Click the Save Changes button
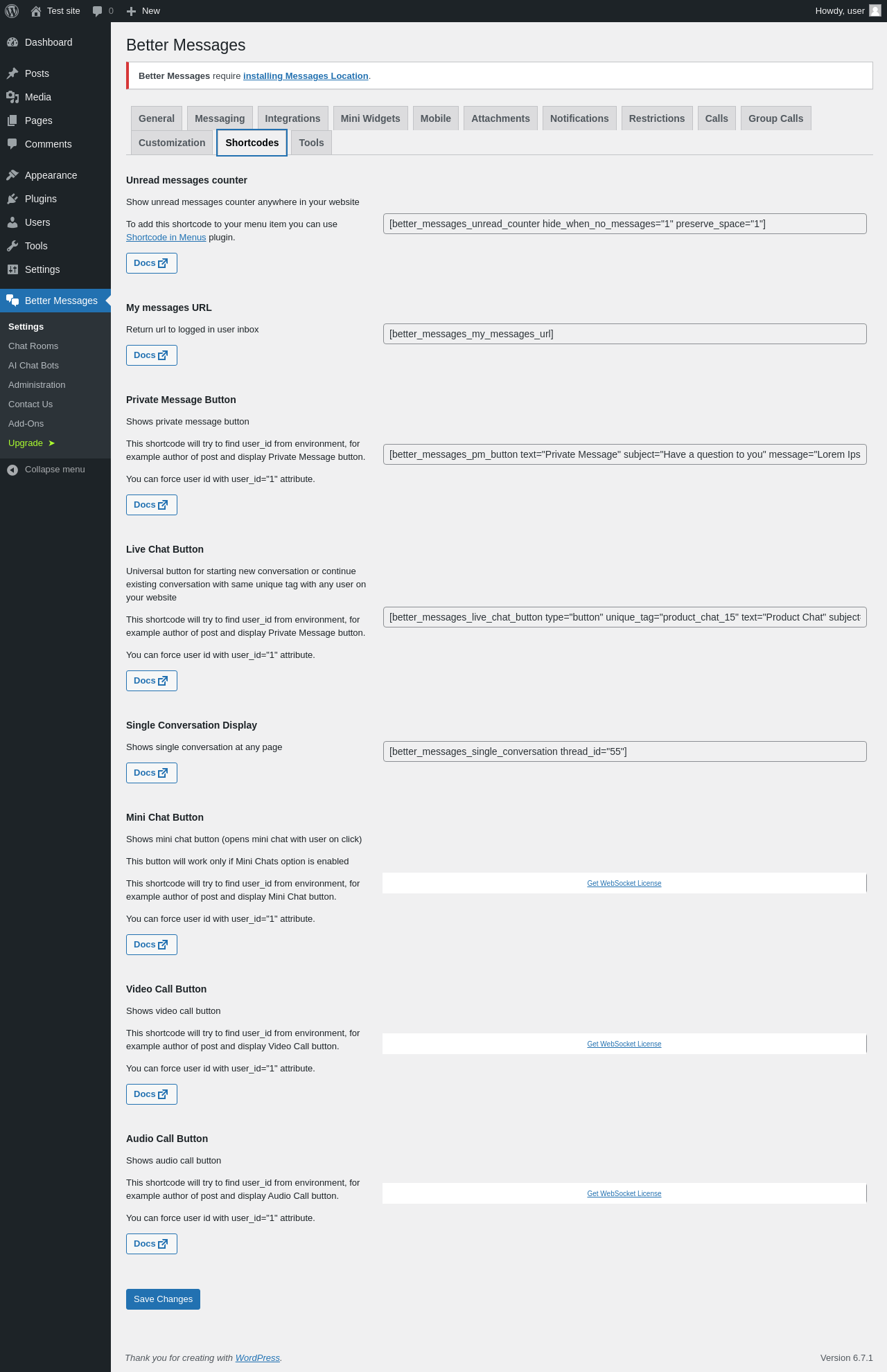The width and height of the screenshot is (887, 1372). tap(163, 1299)
